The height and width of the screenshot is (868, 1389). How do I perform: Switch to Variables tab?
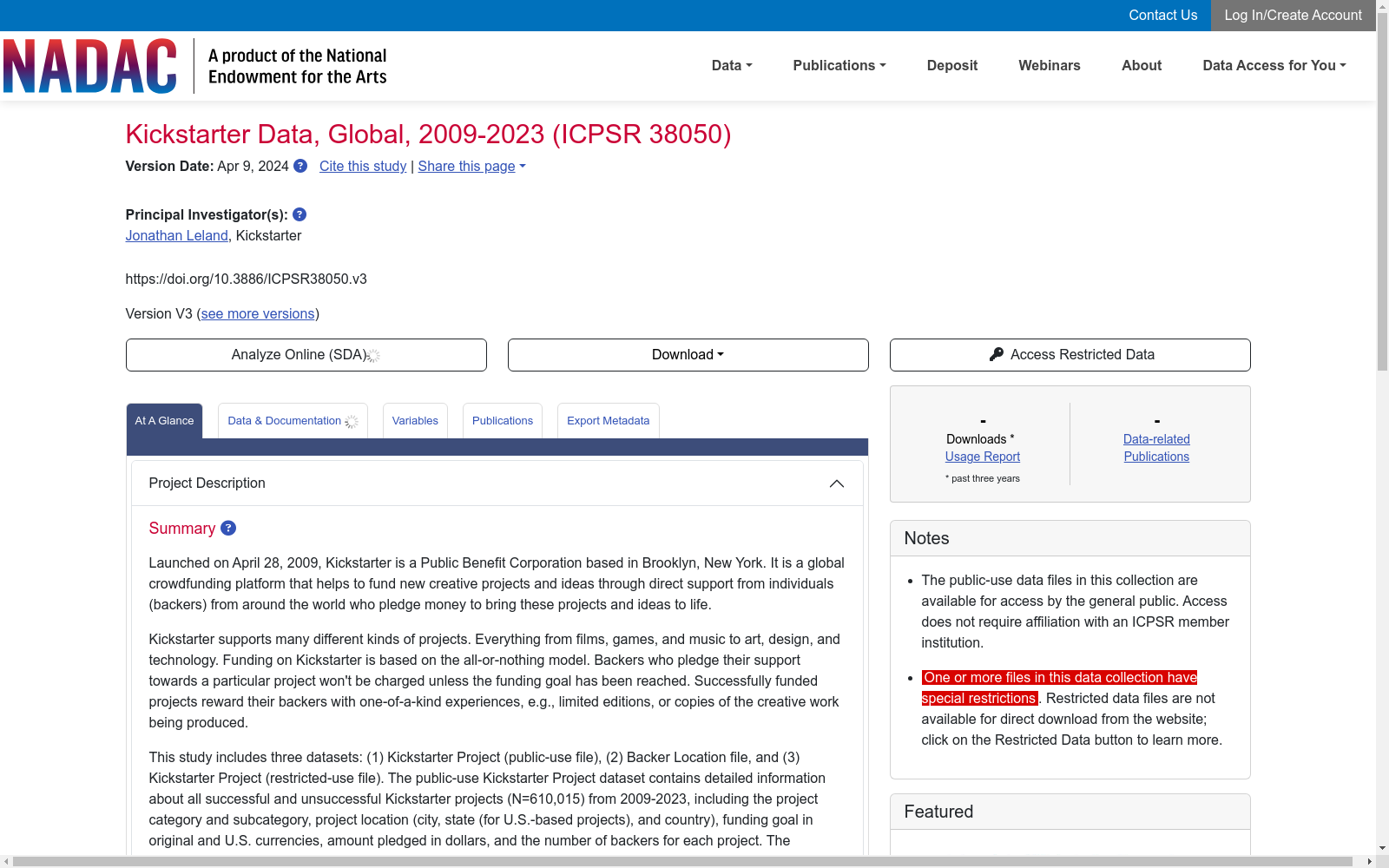click(415, 421)
